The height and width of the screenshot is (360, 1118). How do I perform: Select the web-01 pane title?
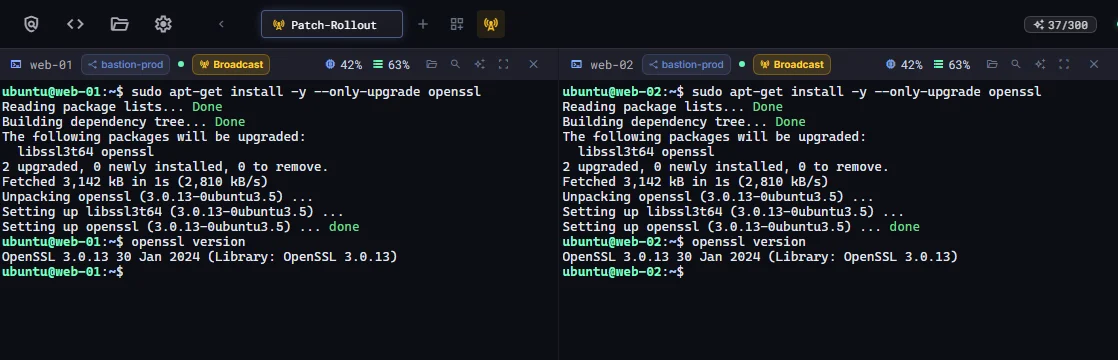click(51, 64)
